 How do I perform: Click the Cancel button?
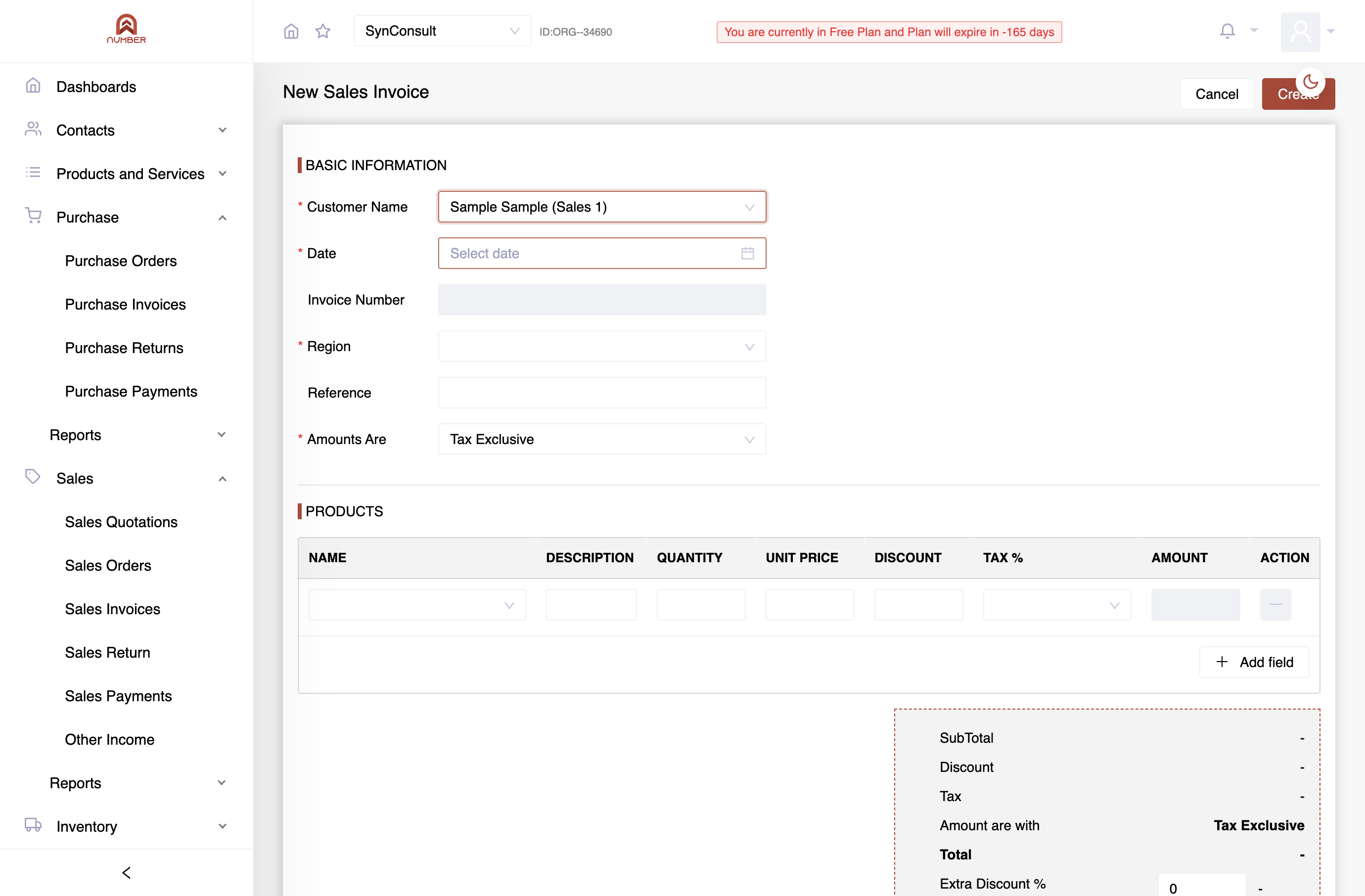(x=1217, y=94)
